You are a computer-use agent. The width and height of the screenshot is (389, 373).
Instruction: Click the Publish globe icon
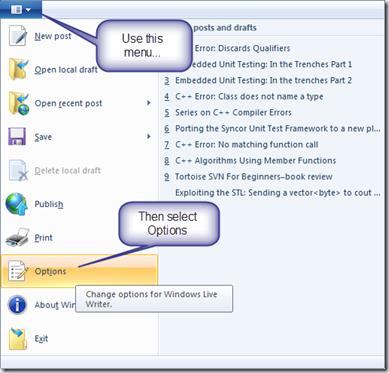click(x=17, y=204)
